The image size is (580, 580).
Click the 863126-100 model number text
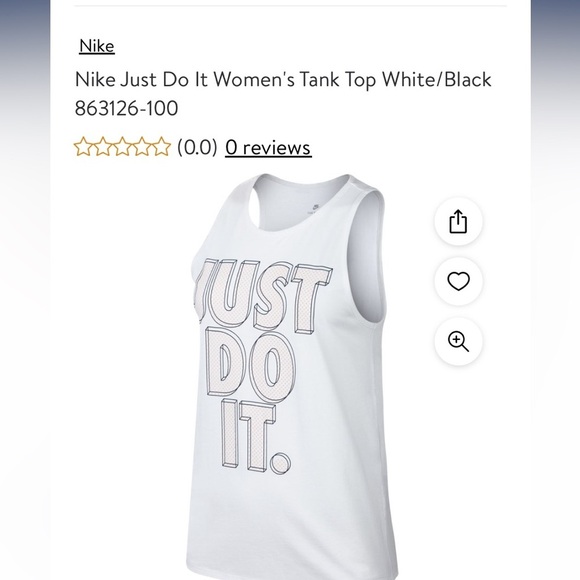[127, 108]
